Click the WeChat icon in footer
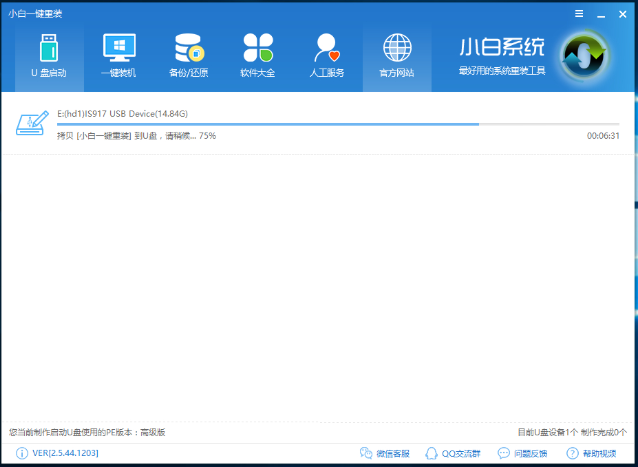Viewport: 638px width, 467px height. [x=366, y=453]
